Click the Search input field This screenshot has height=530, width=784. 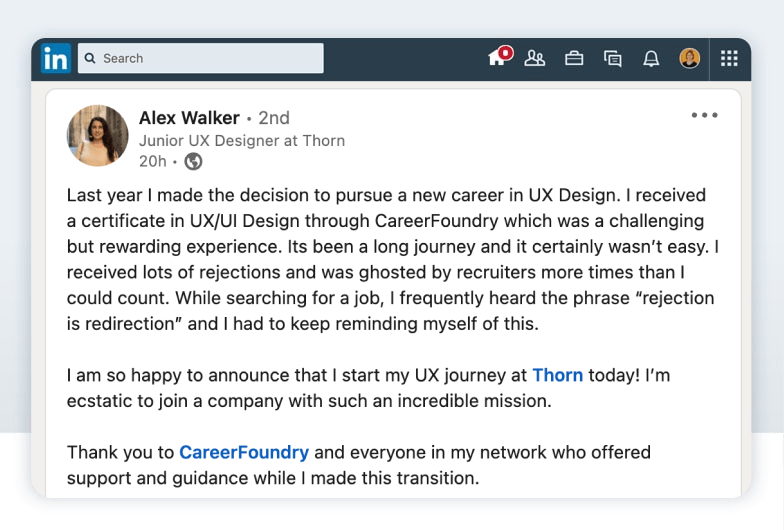[x=210, y=59]
